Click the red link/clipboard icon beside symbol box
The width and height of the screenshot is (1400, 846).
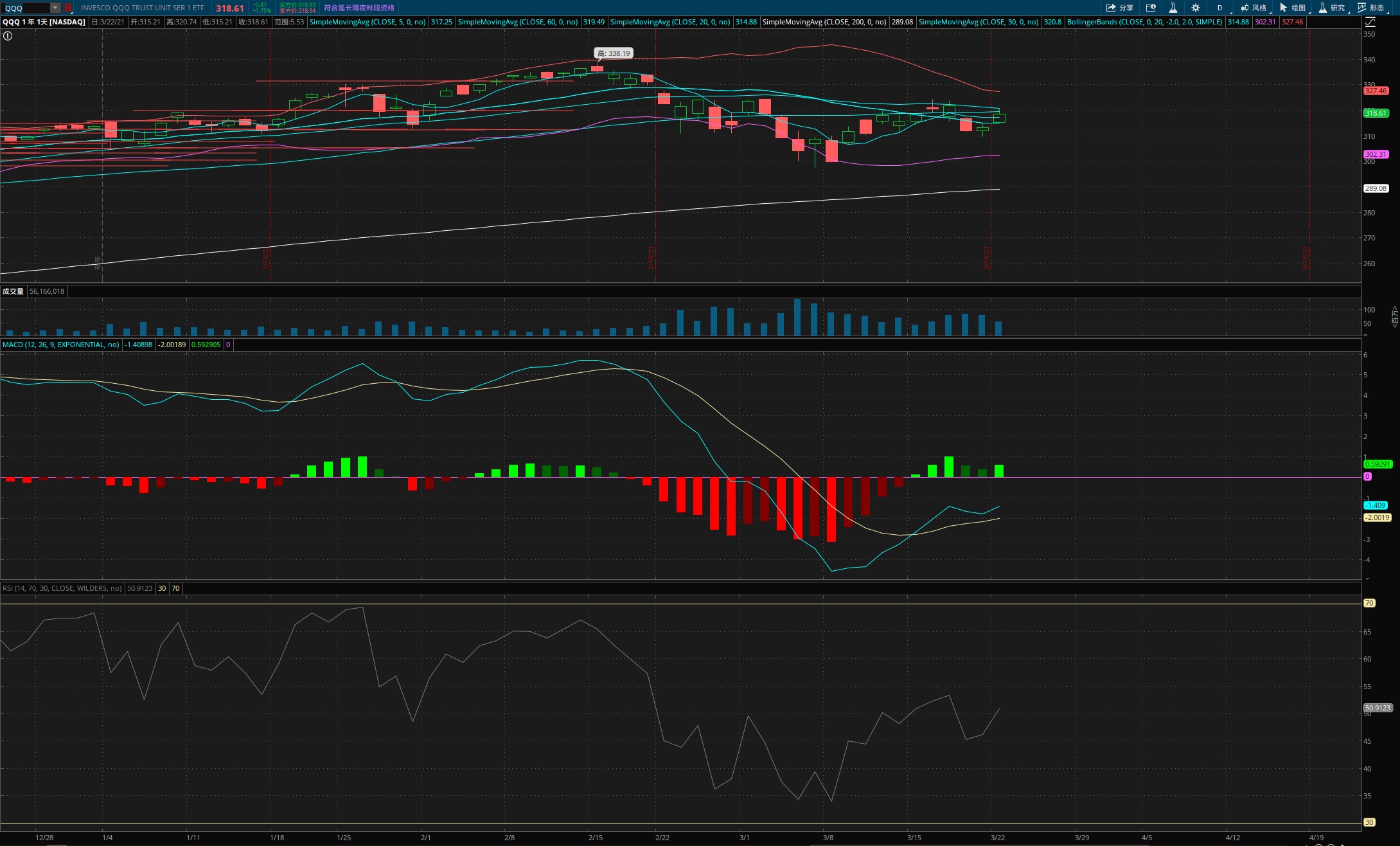pos(68,8)
